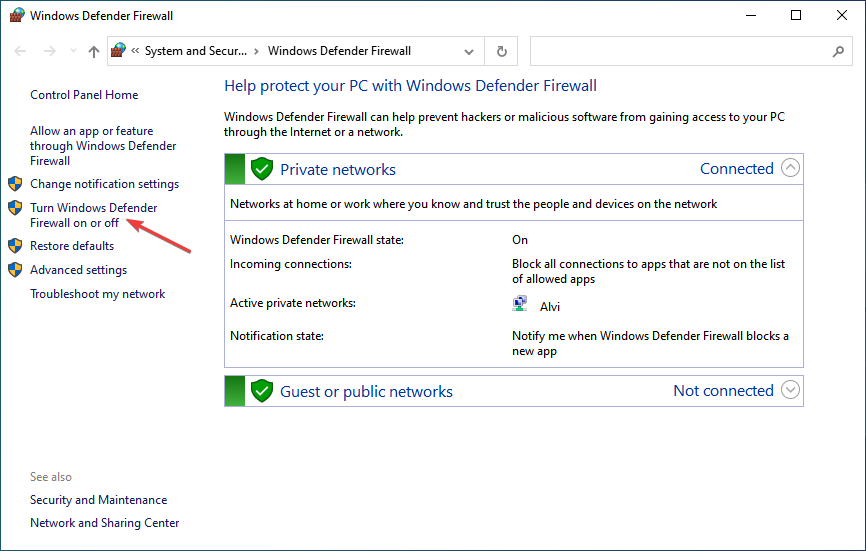Image resolution: width=866 pixels, height=551 pixels.
Task: Open Turn Windows Defender Firewall on or off
Action: [93, 215]
